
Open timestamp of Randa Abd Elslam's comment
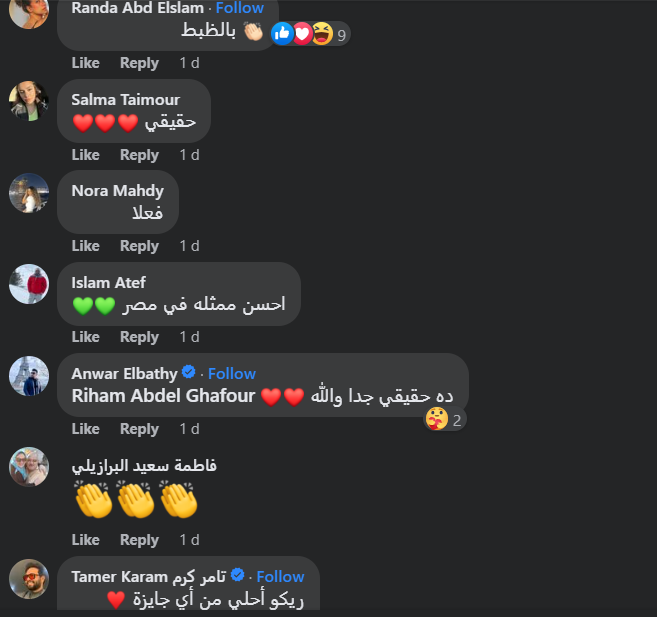[189, 63]
